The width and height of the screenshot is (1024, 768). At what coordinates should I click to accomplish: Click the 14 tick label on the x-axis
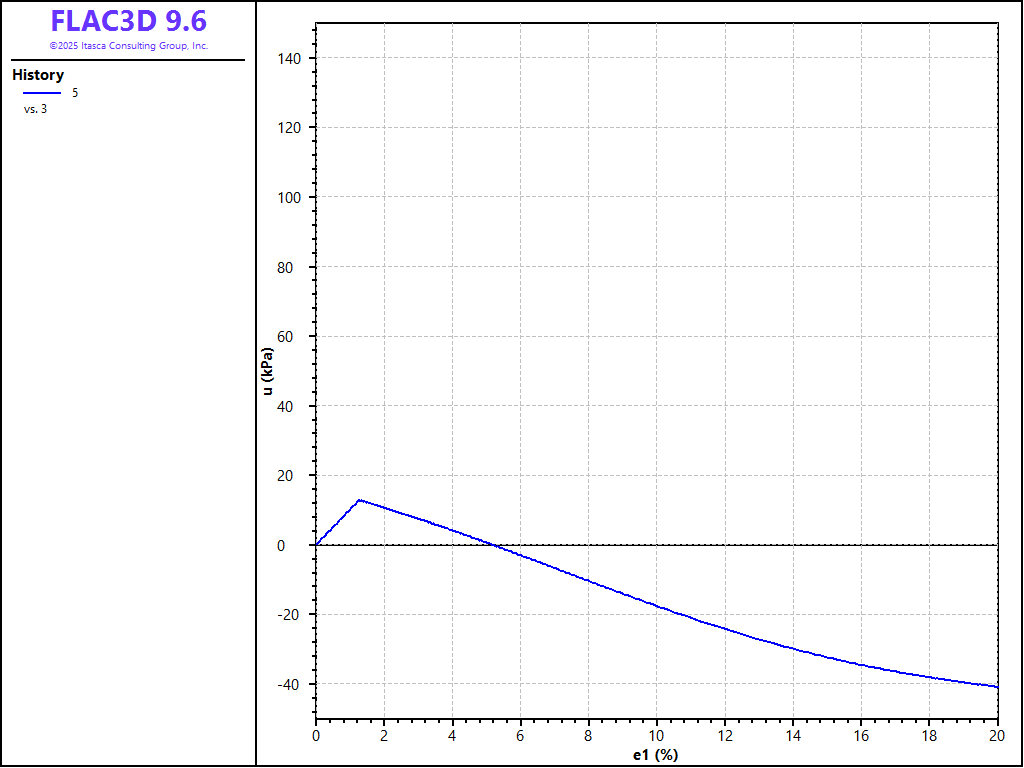(x=793, y=735)
